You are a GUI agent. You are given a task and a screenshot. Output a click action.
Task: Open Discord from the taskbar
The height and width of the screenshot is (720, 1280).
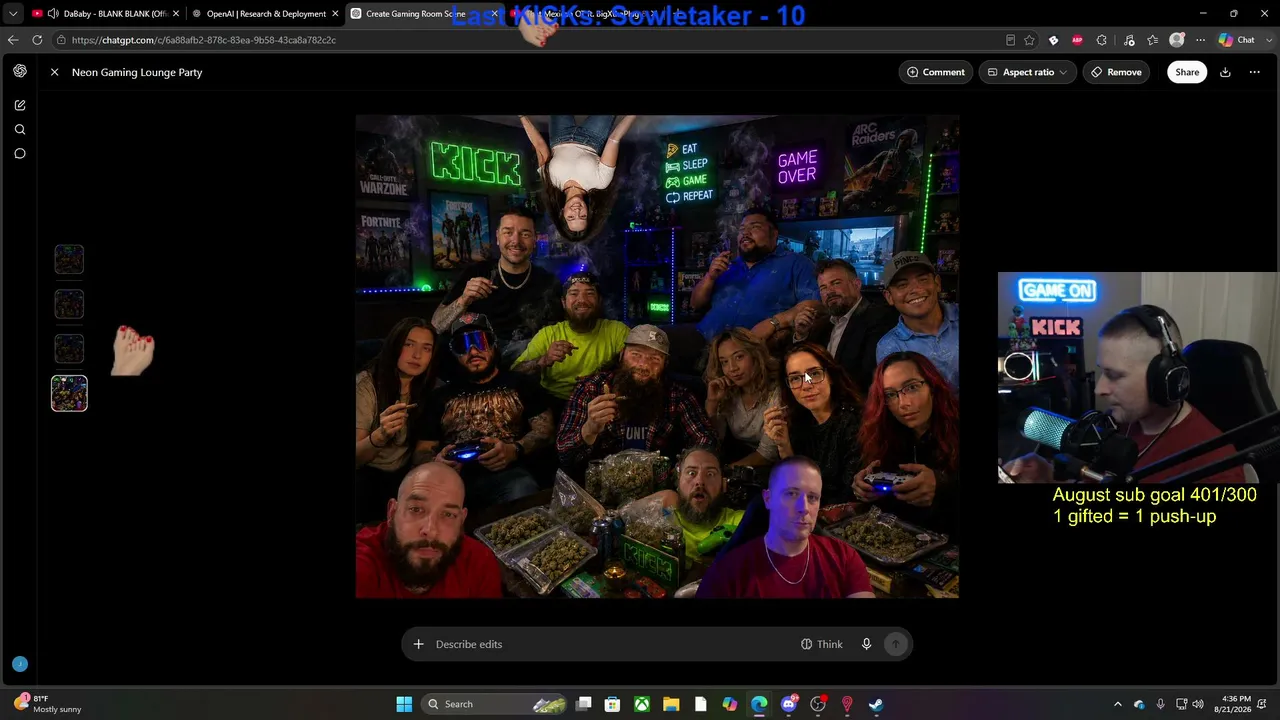(789, 704)
